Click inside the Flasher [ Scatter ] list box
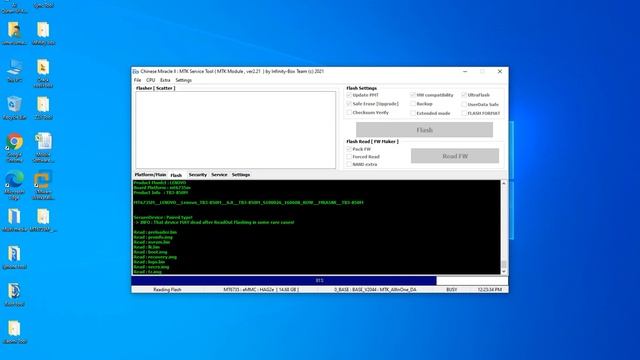 236,130
